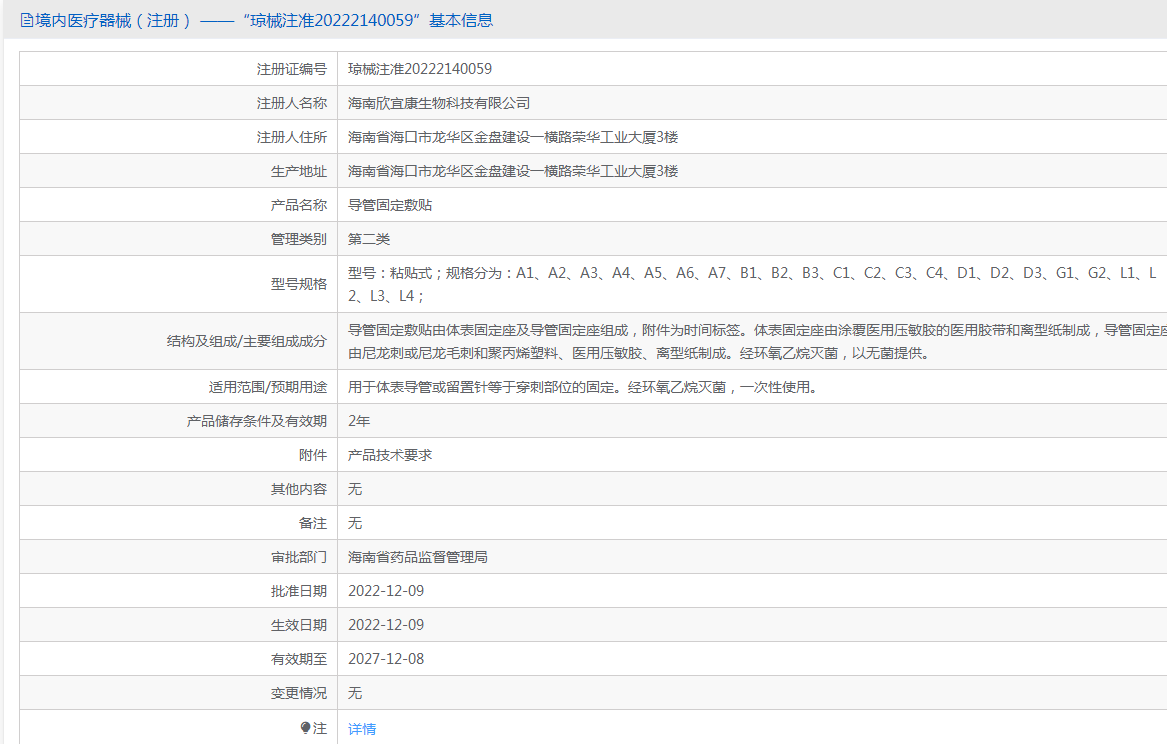Click the expiry date 2027-12-08

(386, 659)
